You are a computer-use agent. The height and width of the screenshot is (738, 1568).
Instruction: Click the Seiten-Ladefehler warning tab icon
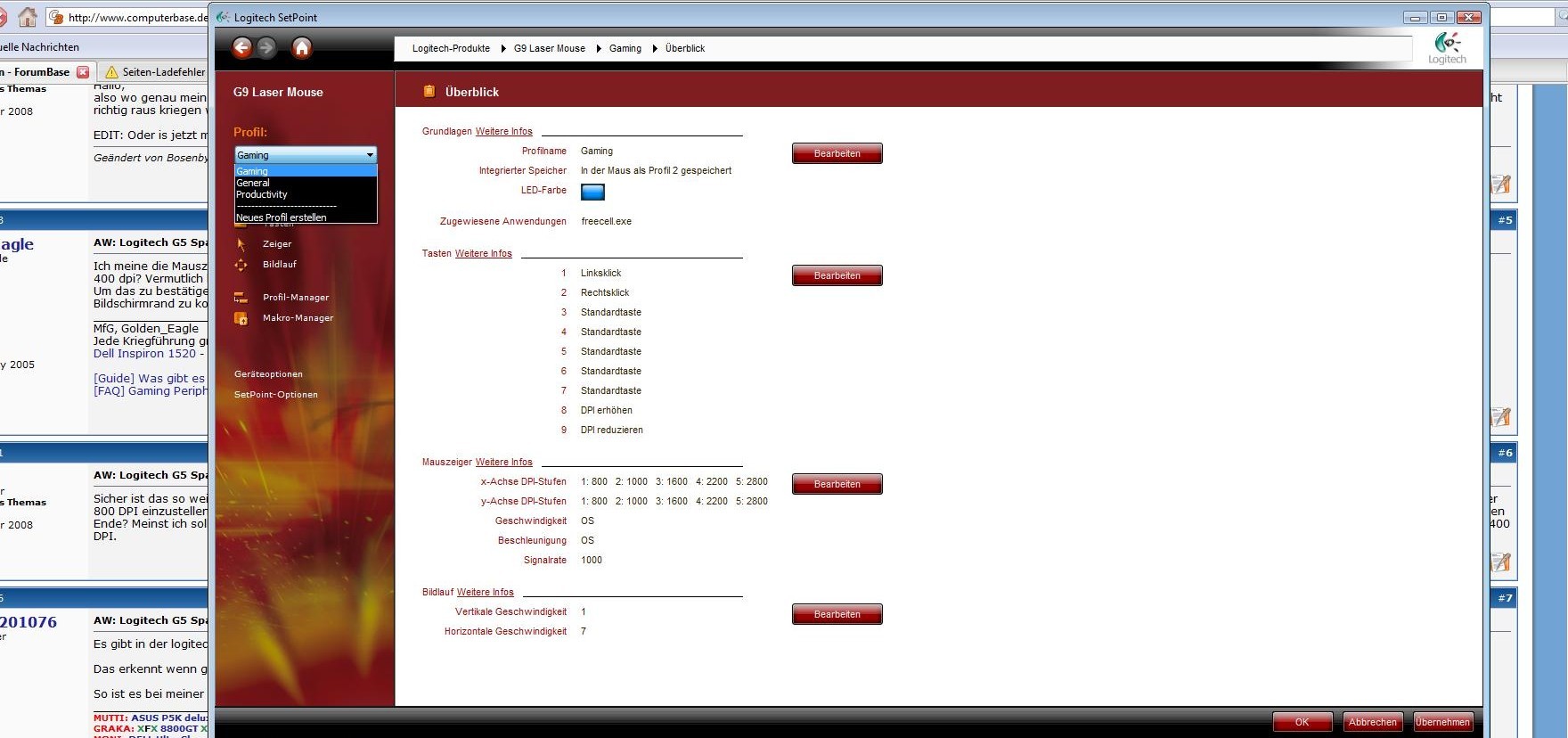[111, 72]
